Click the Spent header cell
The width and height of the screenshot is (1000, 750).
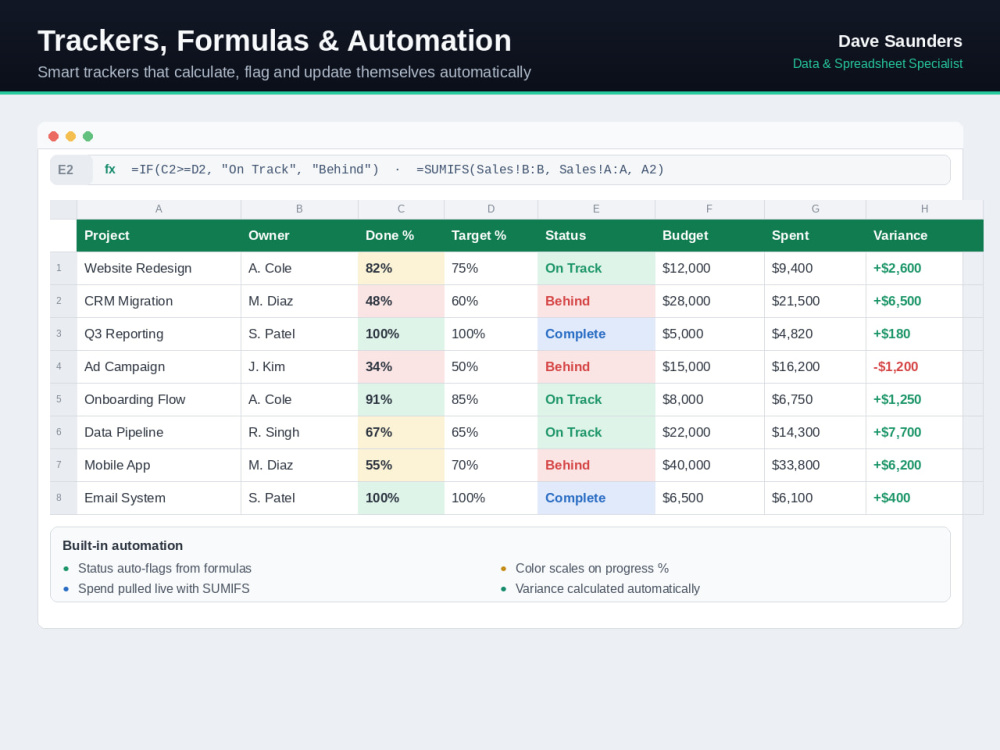[x=815, y=235]
